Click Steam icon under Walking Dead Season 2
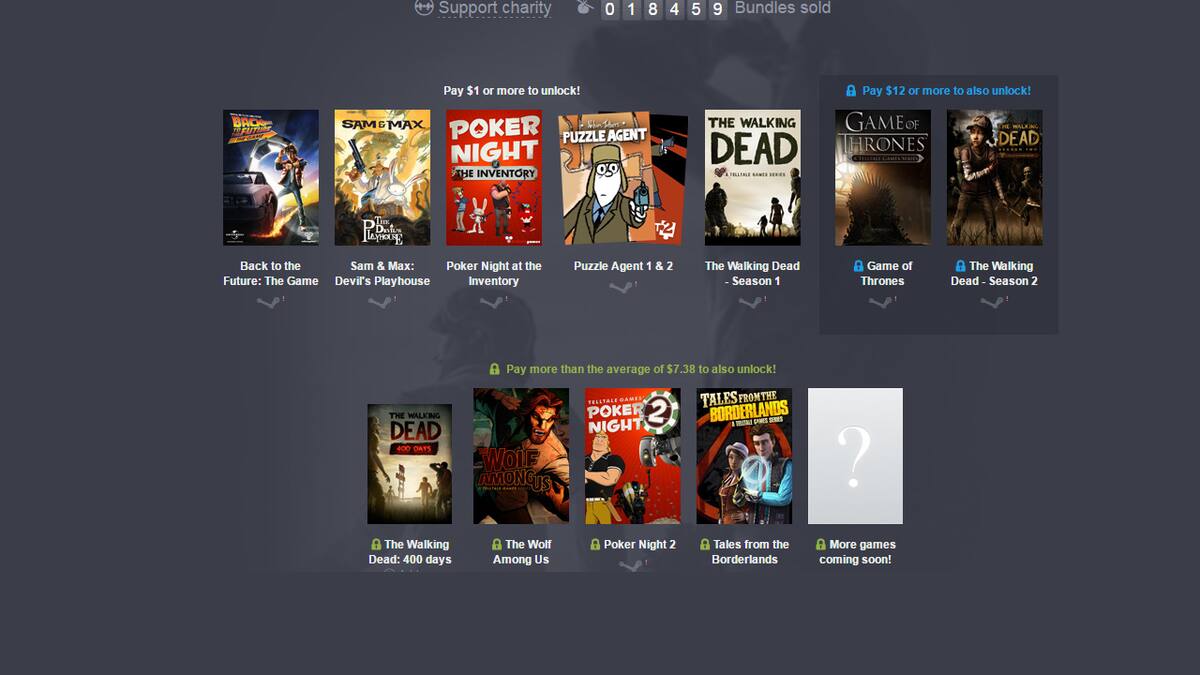Viewport: 1200px width, 675px height. tap(992, 302)
